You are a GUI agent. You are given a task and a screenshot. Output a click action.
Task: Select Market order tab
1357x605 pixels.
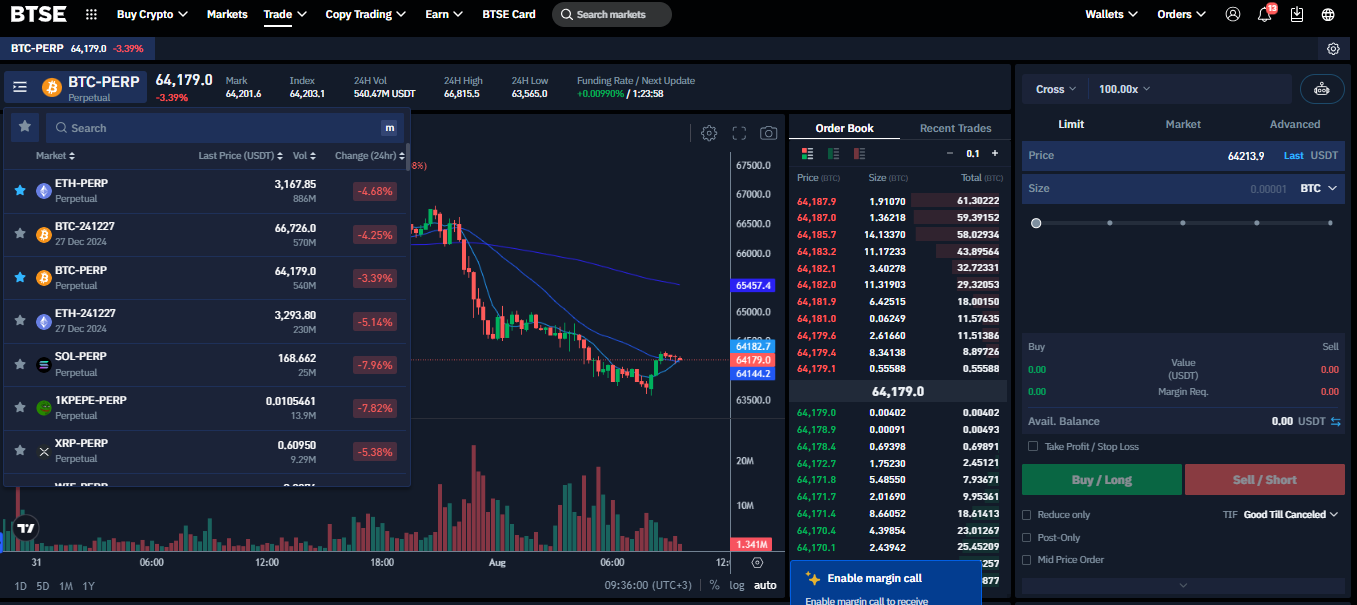pos(1183,124)
